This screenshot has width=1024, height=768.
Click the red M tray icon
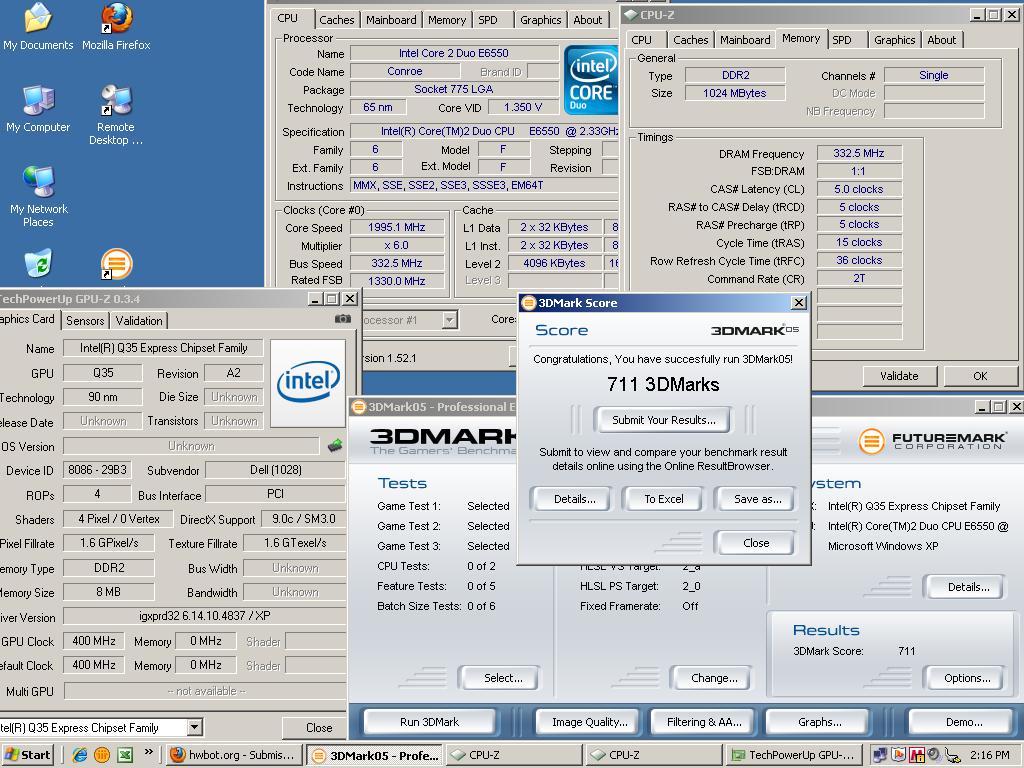point(916,755)
